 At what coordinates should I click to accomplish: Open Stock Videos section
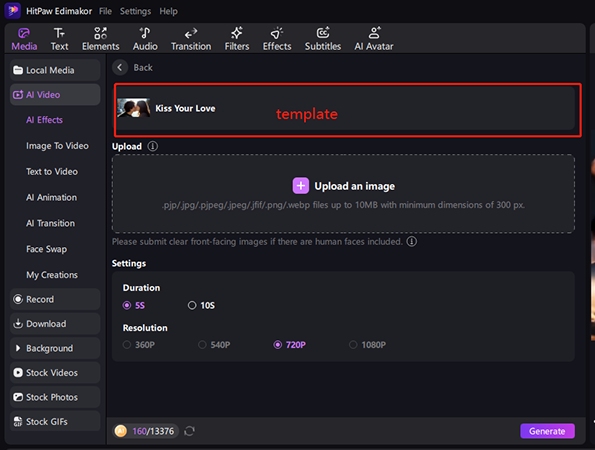[x=55, y=373]
